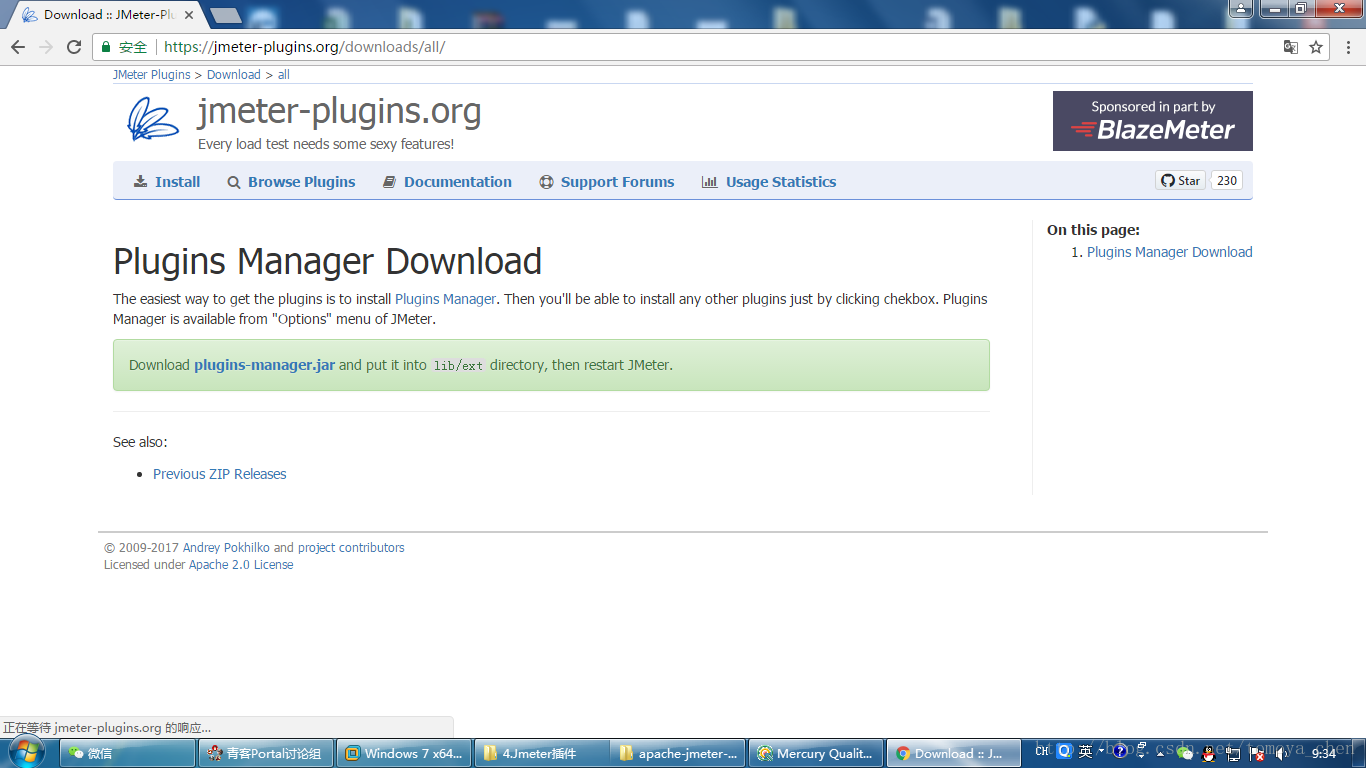The image size is (1366, 768).
Task: Open Browse Plugins in the navigation bar
Action: 291,182
